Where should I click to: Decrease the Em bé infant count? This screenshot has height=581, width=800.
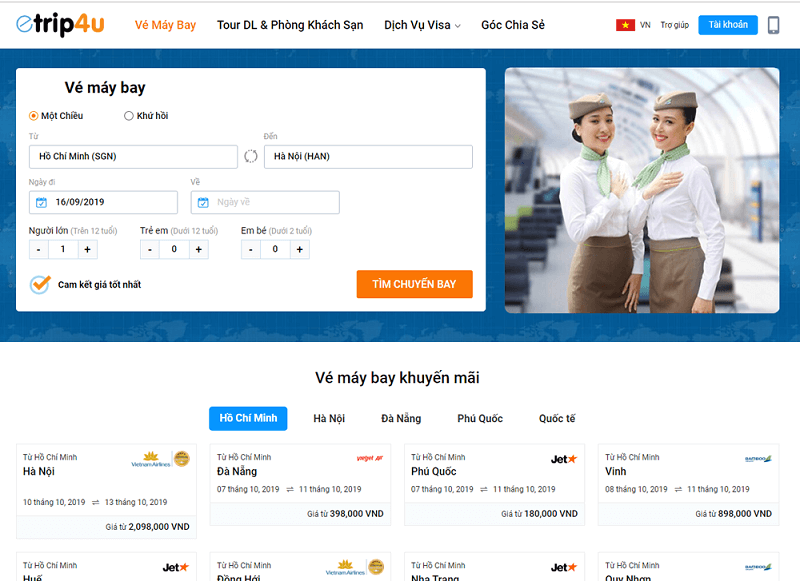click(x=251, y=249)
